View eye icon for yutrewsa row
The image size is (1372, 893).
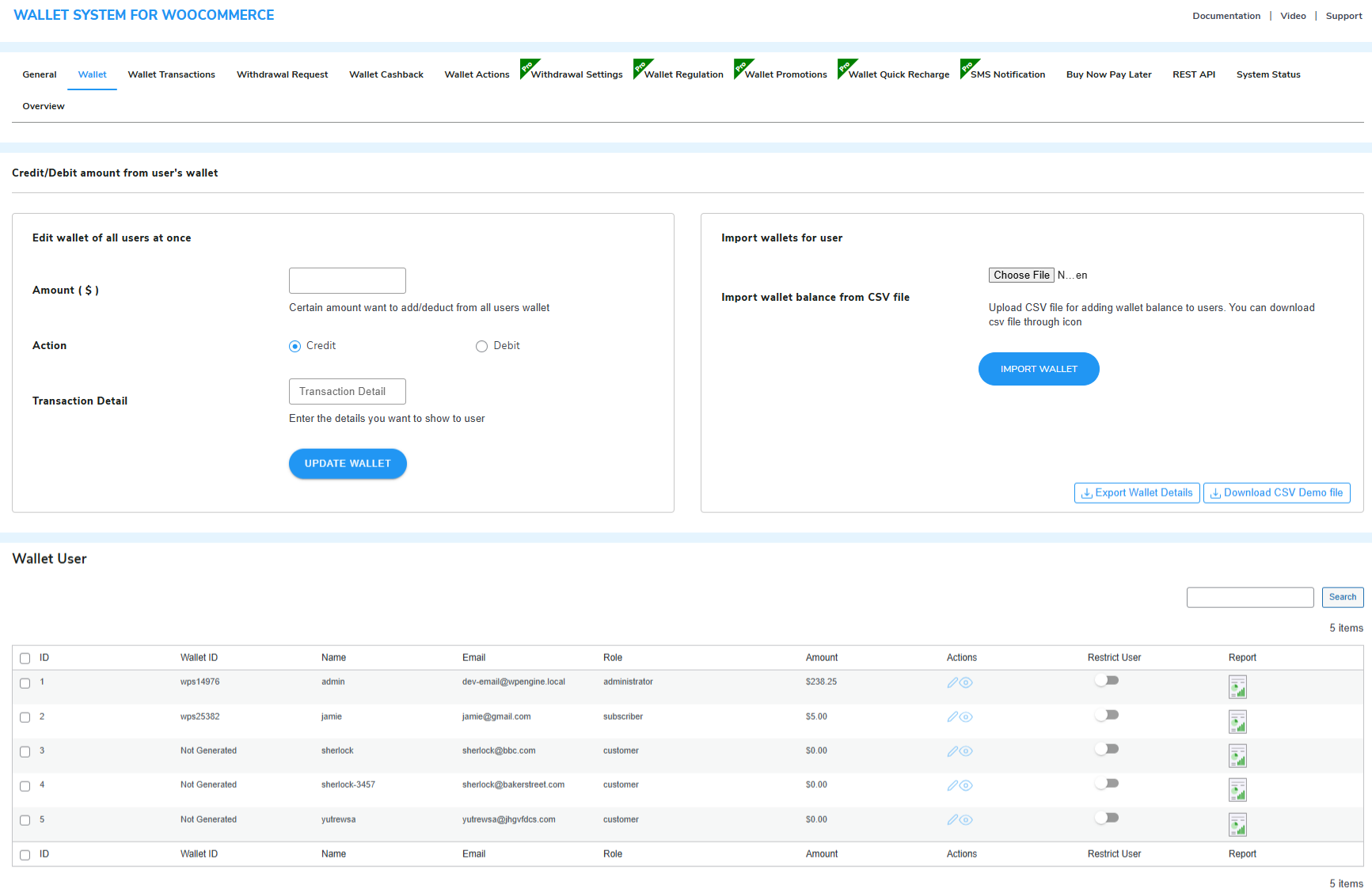point(966,820)
